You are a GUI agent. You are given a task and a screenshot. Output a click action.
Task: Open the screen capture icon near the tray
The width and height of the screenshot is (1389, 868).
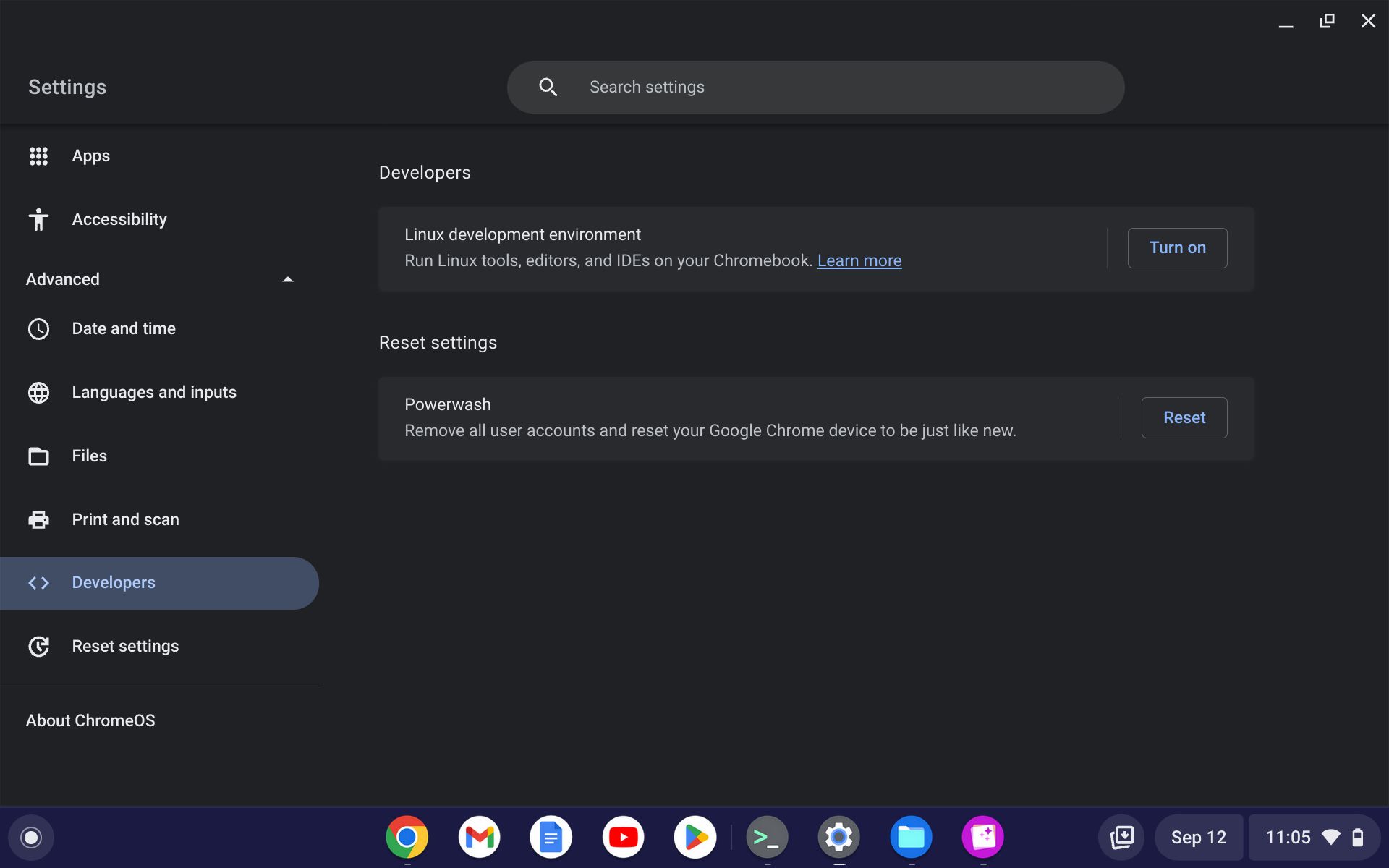click(1121, 837)
